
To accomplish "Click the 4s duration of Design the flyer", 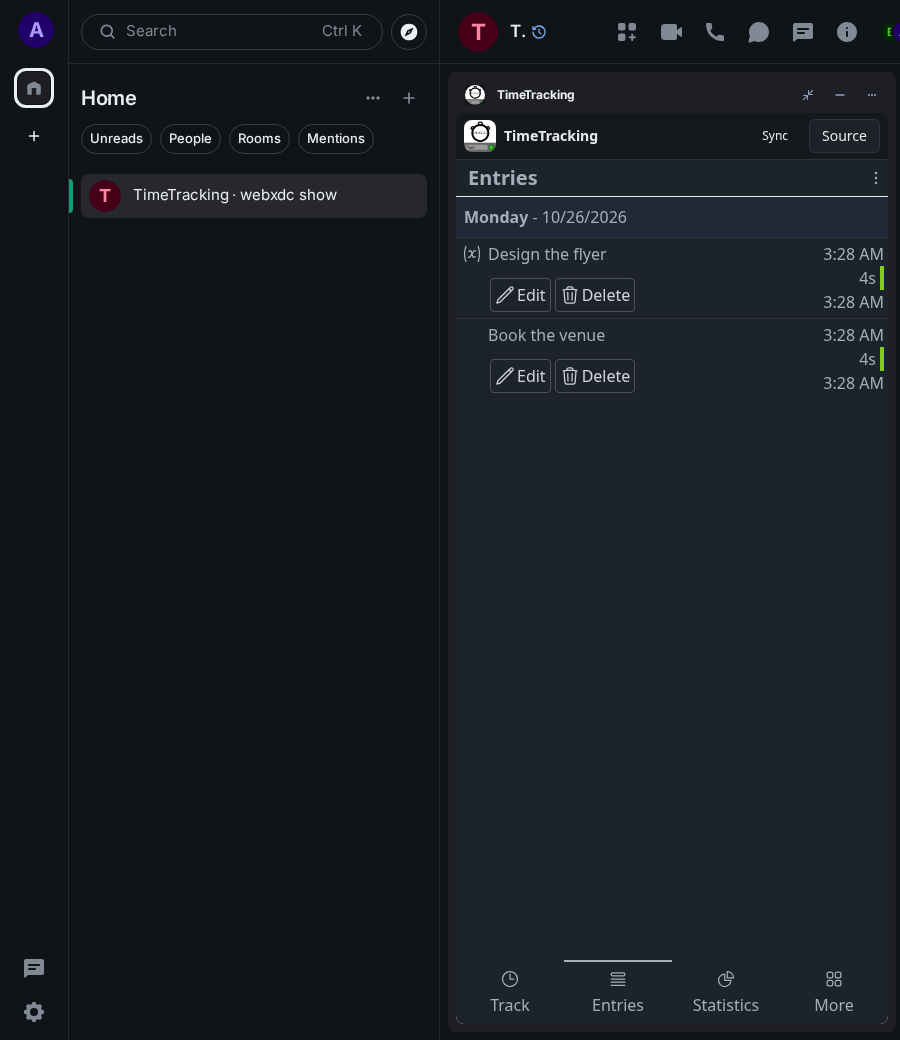I will click(867, 279).
